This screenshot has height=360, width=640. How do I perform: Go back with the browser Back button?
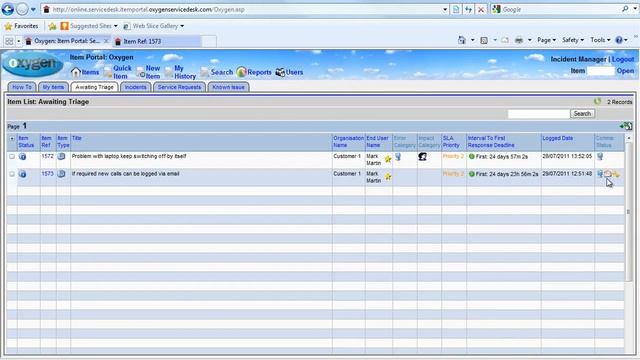click(8, 9)
